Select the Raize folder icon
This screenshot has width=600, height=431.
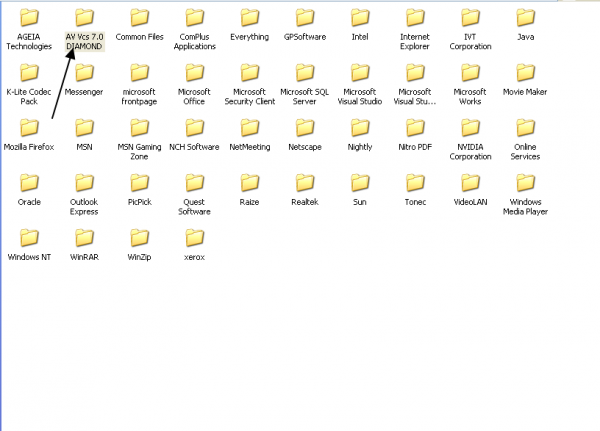(249, 183)
